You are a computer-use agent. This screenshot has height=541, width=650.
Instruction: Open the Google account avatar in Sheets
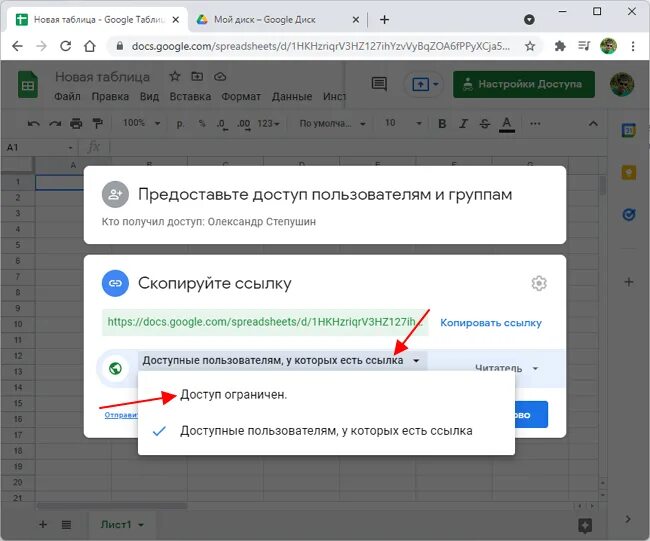(x=622, y=84)
